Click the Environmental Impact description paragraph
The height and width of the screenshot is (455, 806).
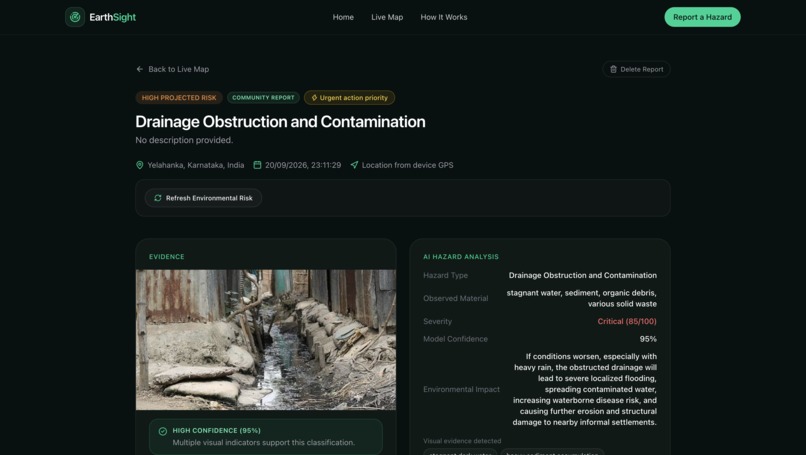click(584, 389)
